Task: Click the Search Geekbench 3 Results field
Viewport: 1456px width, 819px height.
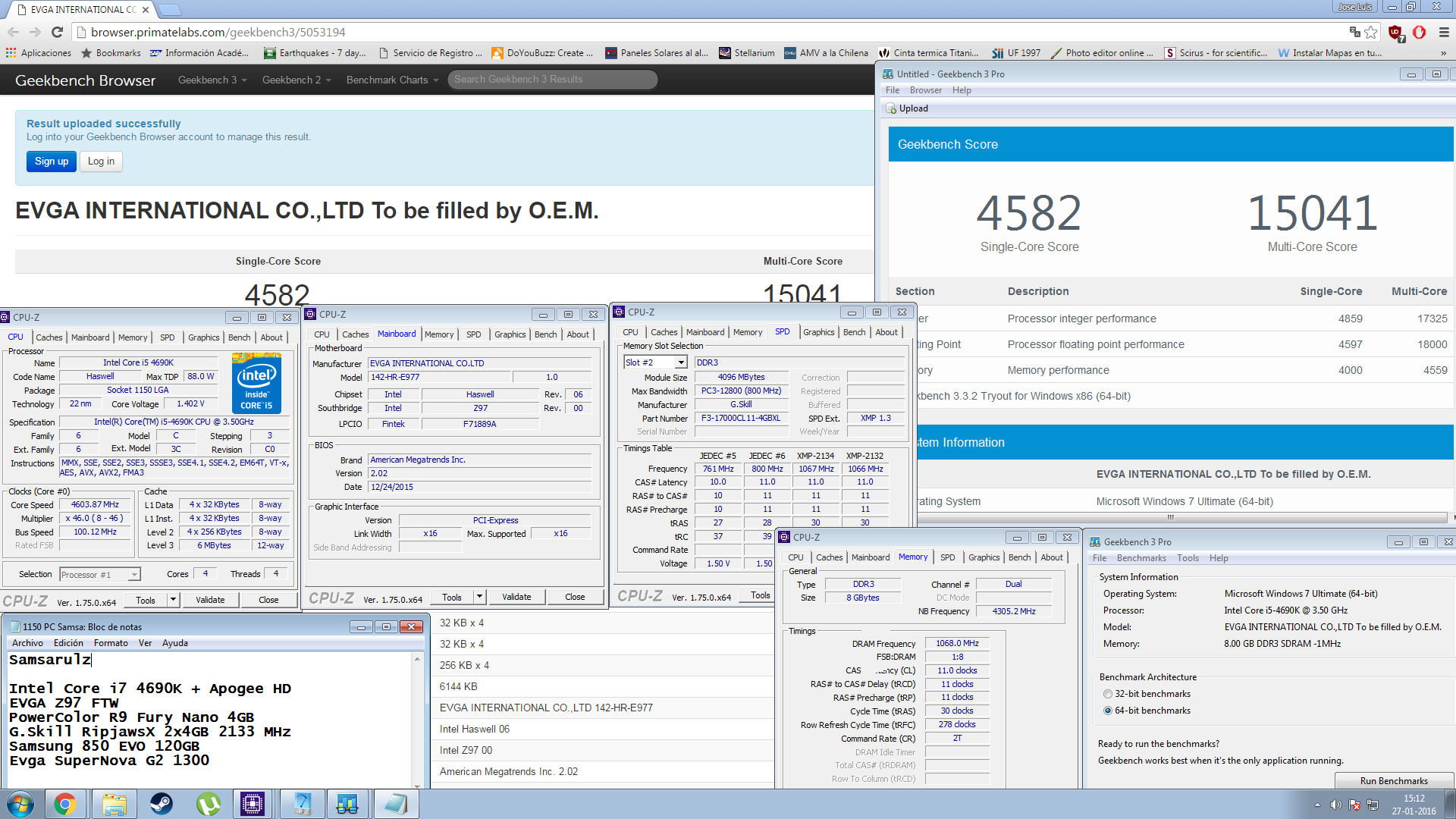Action: coord(552,80)
